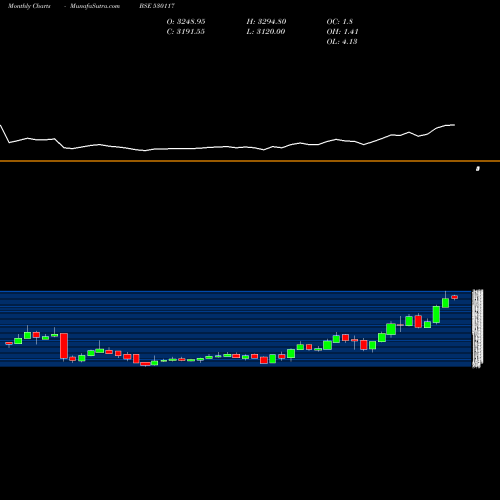Click the overlapping price axis labels column
The image size is (500, 500).
[478, 329]
